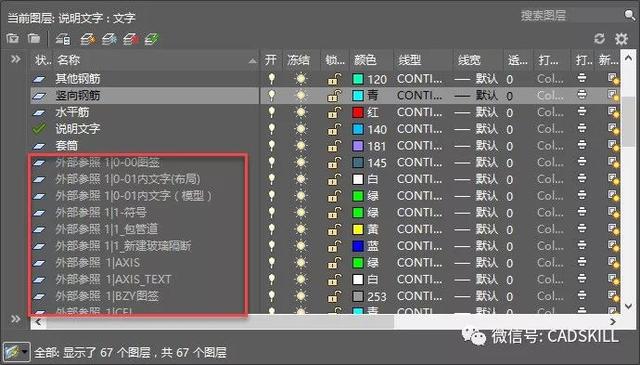The image size is (640, 365).
Task: Toggle lock for 其他钢筋 layer
Action: pos(334,79)
